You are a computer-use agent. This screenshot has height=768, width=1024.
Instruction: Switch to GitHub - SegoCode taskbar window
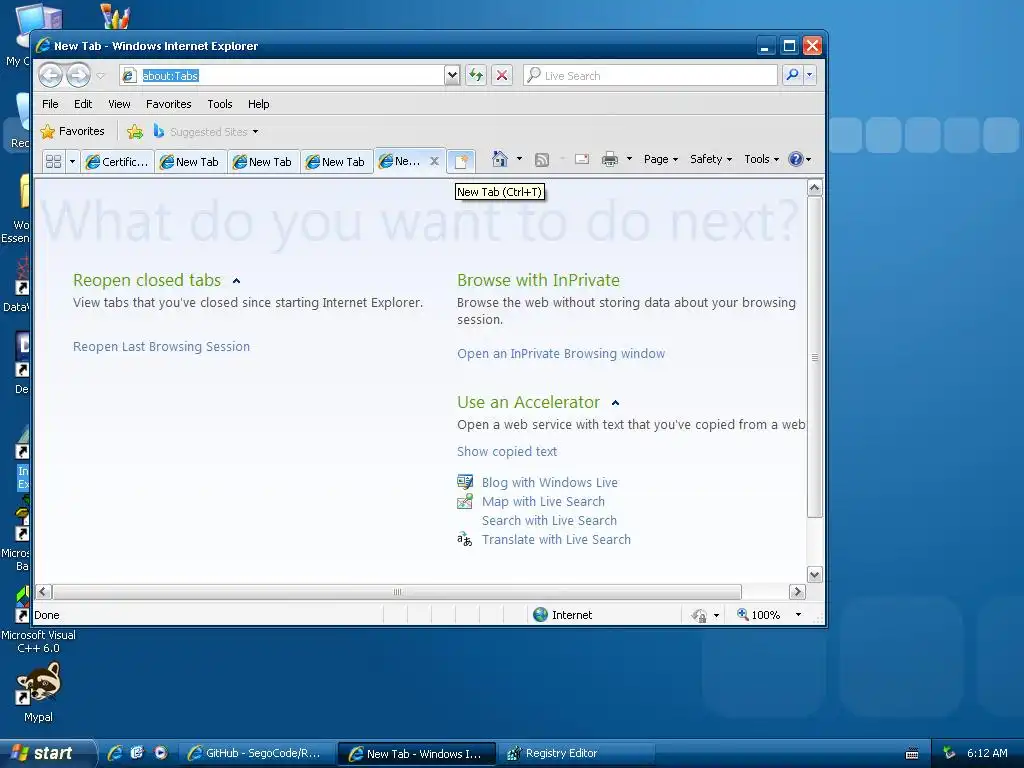256,754
